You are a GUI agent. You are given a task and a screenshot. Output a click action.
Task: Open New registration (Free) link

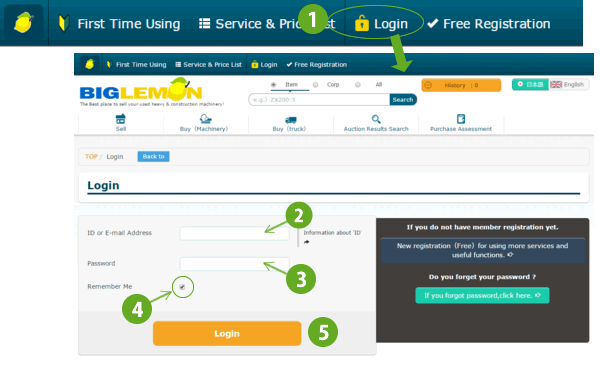483,250
